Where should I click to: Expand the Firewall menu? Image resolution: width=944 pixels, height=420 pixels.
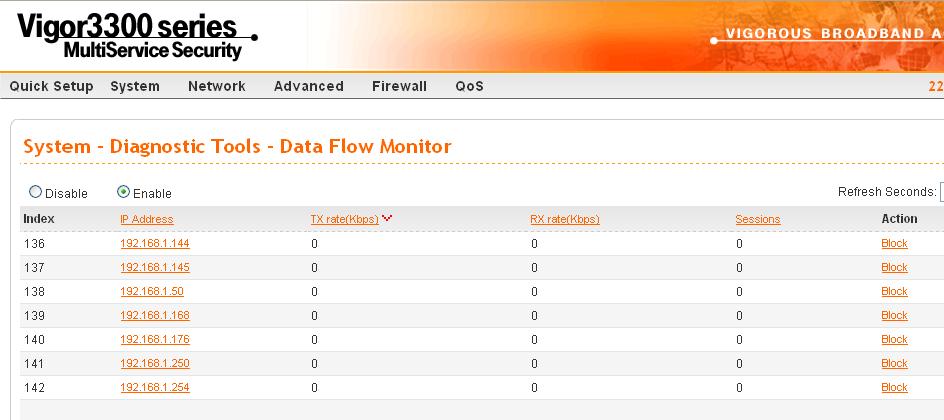tap(399, 86)
